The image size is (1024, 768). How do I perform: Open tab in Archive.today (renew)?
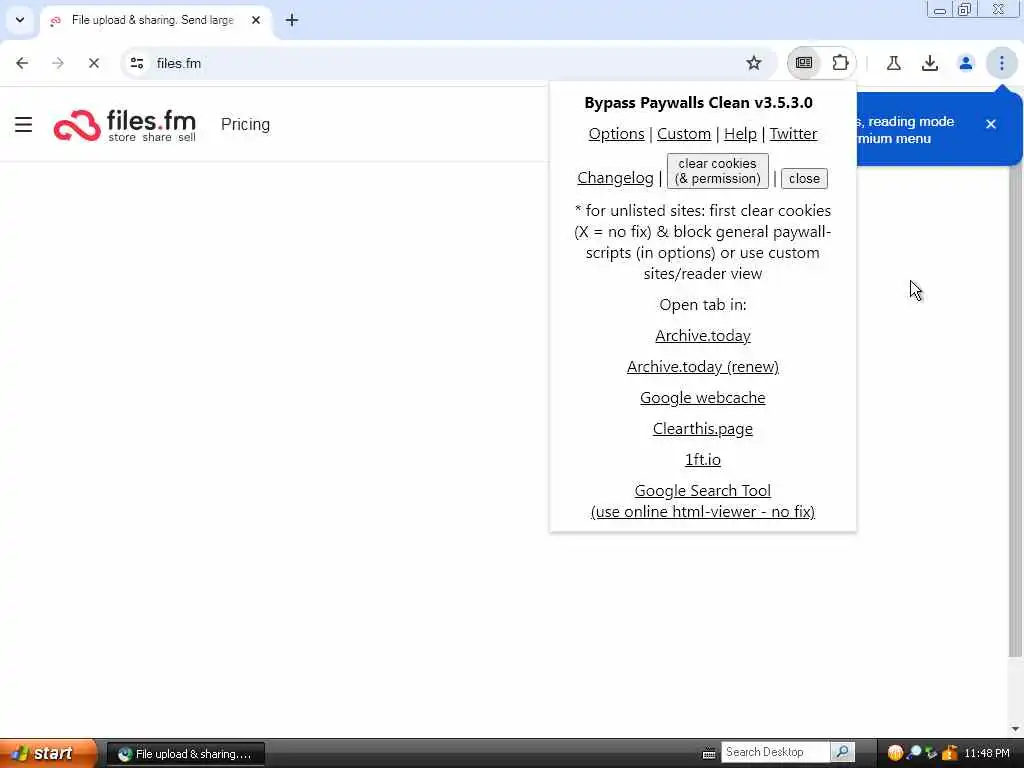(x=703, y=367)
